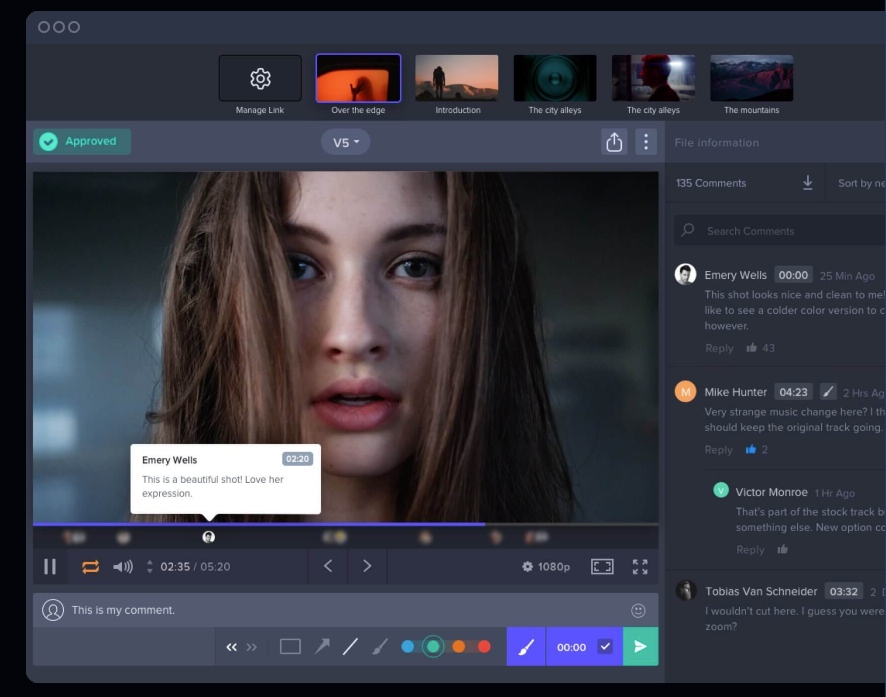Reply to Mike Hunter's comment
This screenshot has height=697, width=886.
coord(718,449)
